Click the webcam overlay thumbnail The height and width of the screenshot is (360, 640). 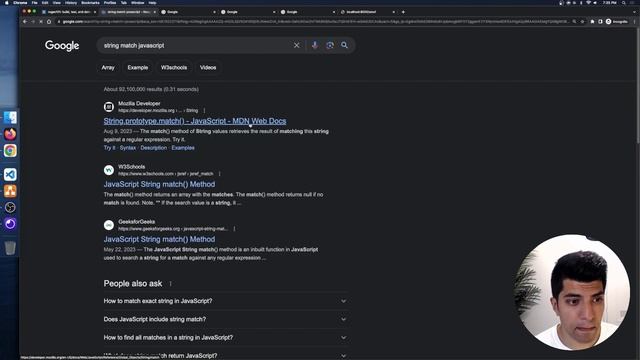(x=573, y=292)
